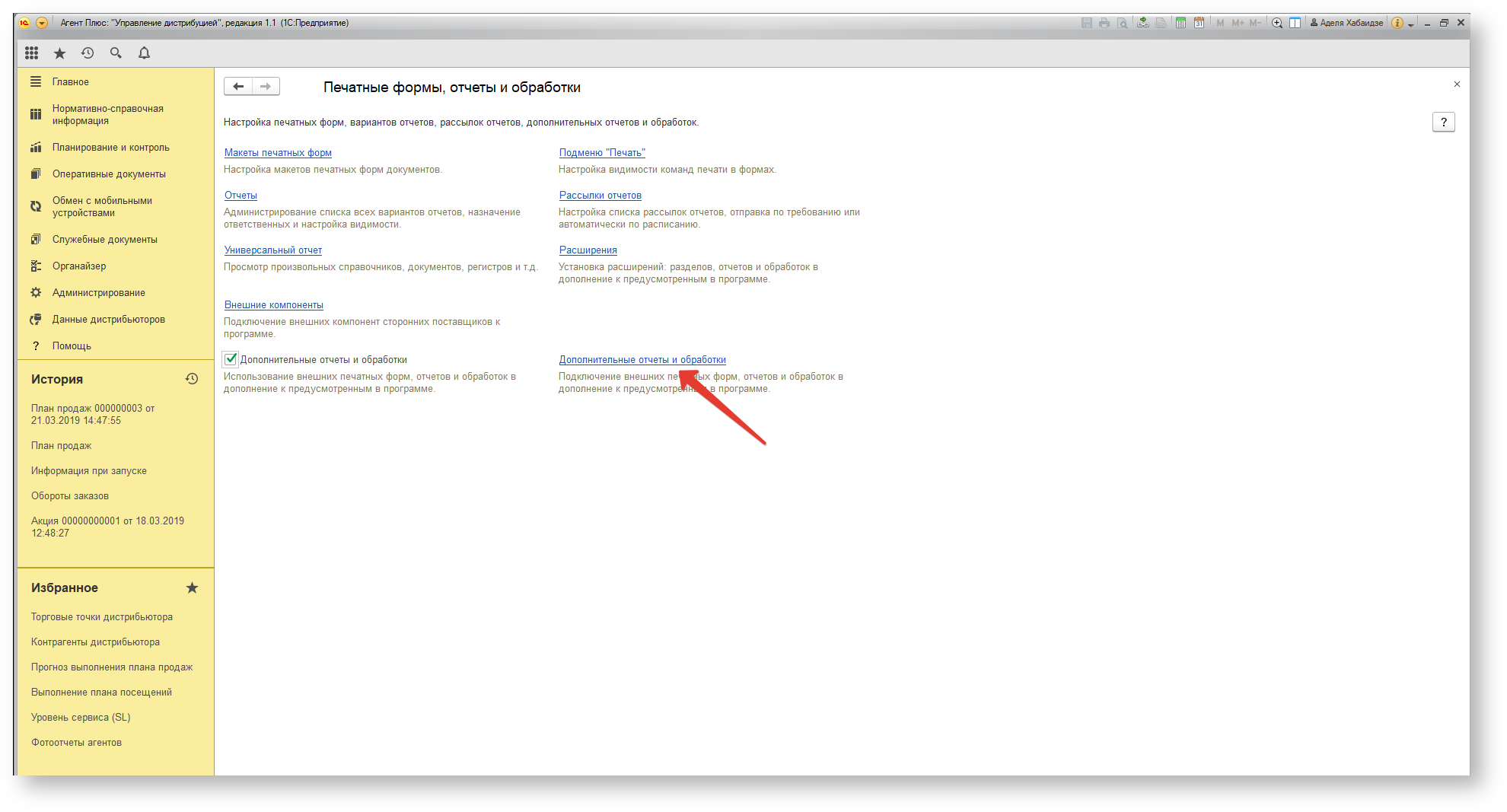Open History clock icon in top toolbar

[x=88, y=53]
